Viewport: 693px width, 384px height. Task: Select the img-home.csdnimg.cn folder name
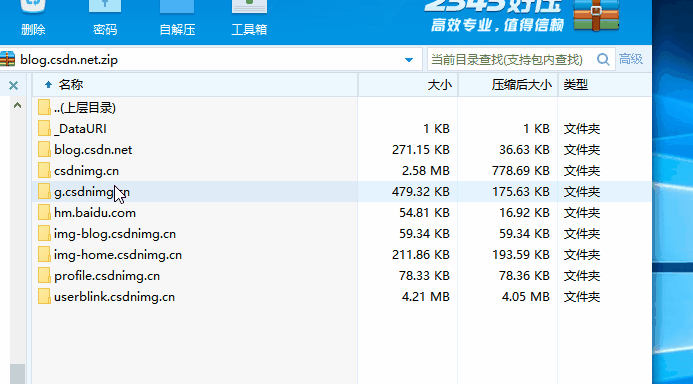(x=118, y=255)
